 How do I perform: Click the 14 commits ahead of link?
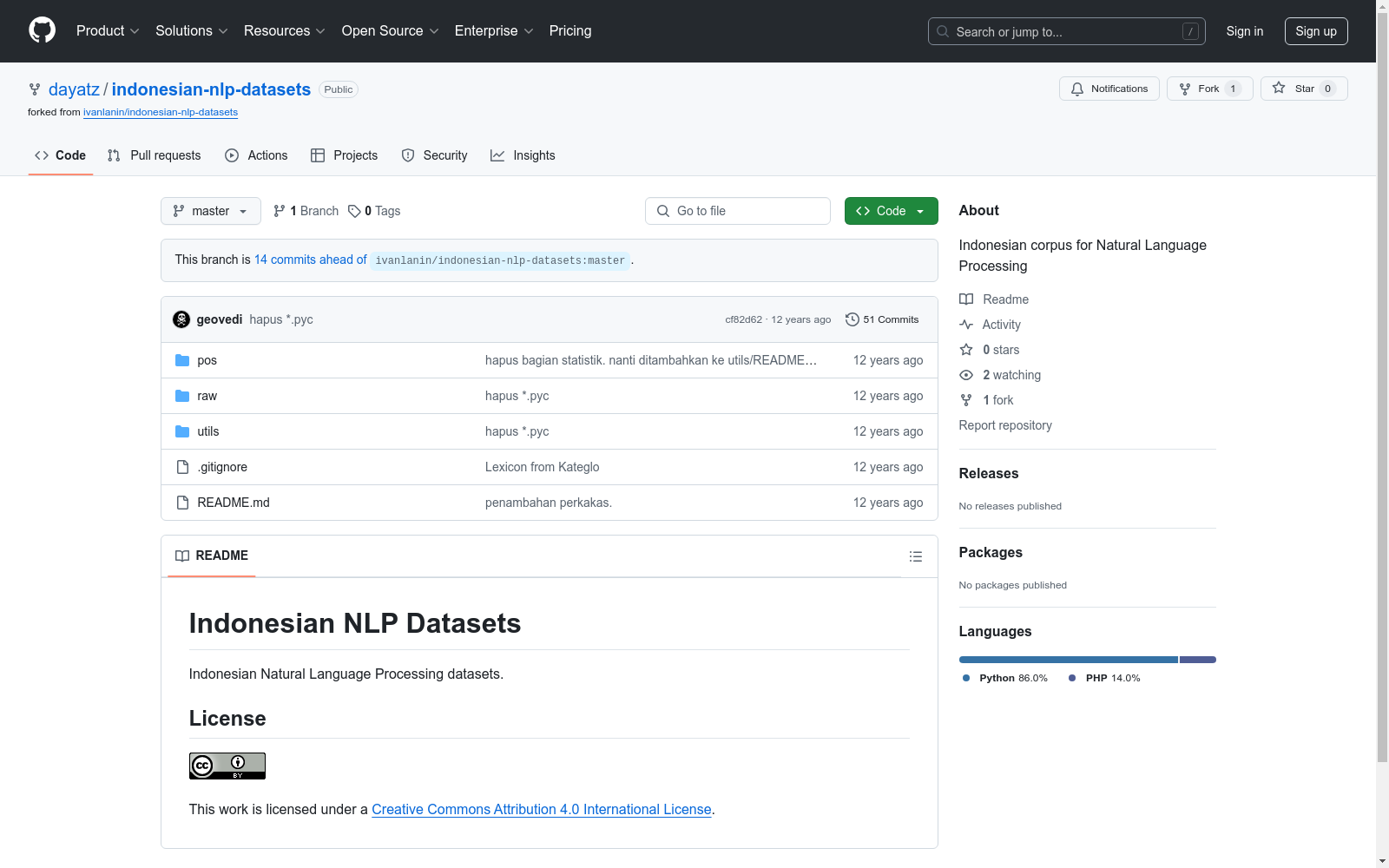click(311, 260)
